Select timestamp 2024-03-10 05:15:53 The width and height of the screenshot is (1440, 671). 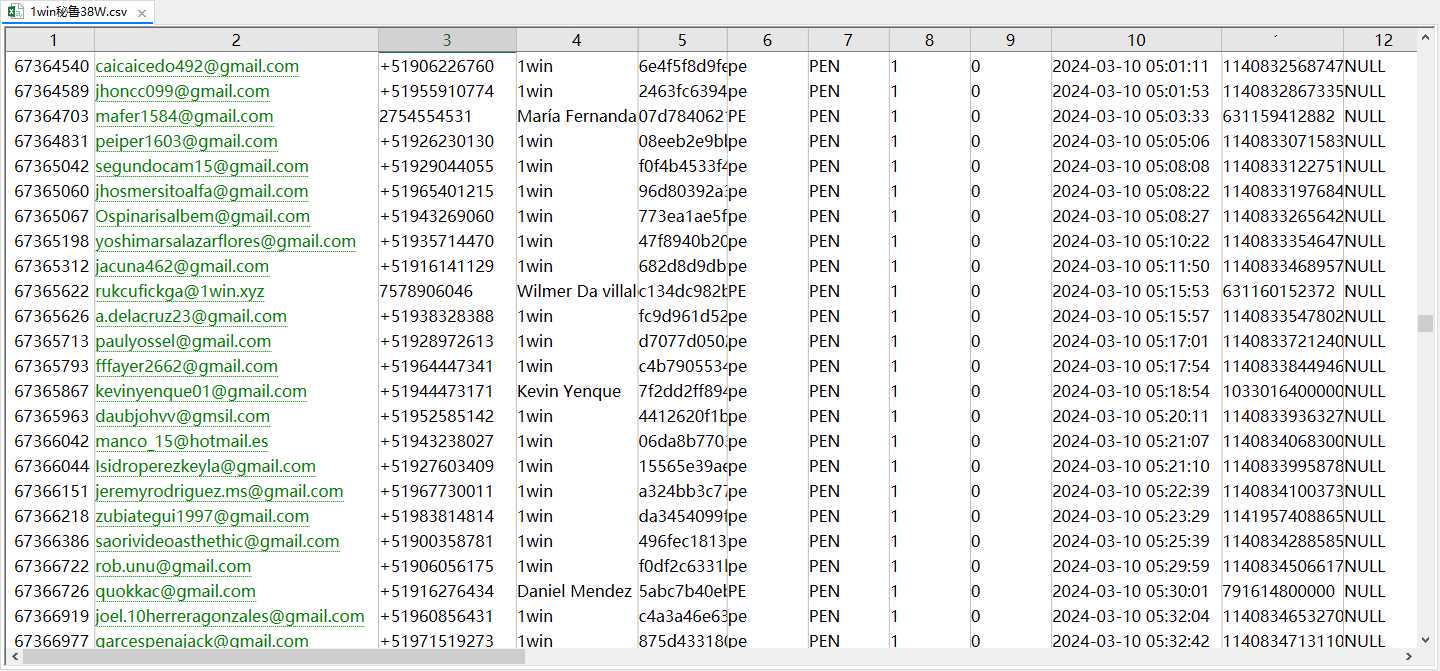(1136, 291)
